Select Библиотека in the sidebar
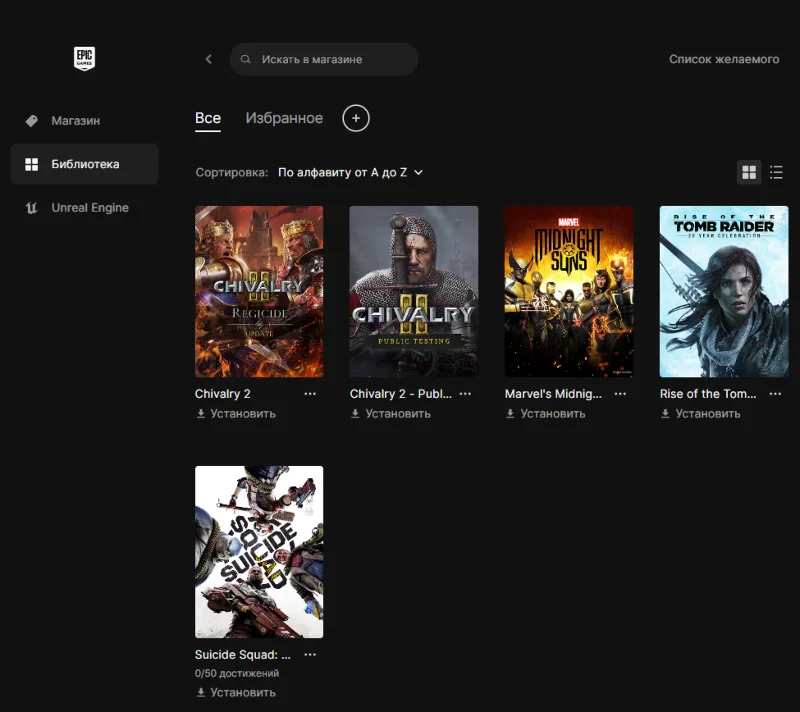 tap(84, 164)
